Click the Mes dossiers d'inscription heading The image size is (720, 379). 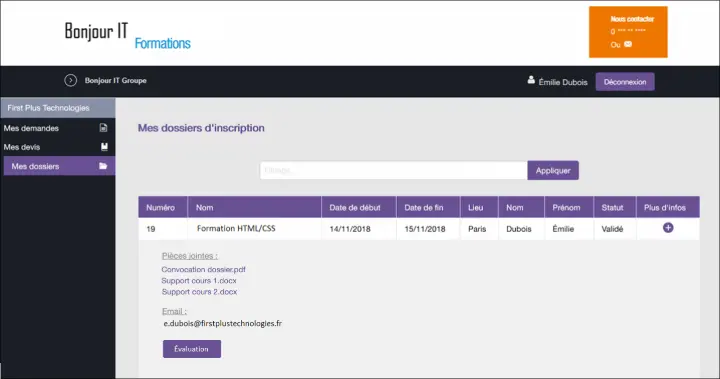pyautogui.click(x=201, y=128)
